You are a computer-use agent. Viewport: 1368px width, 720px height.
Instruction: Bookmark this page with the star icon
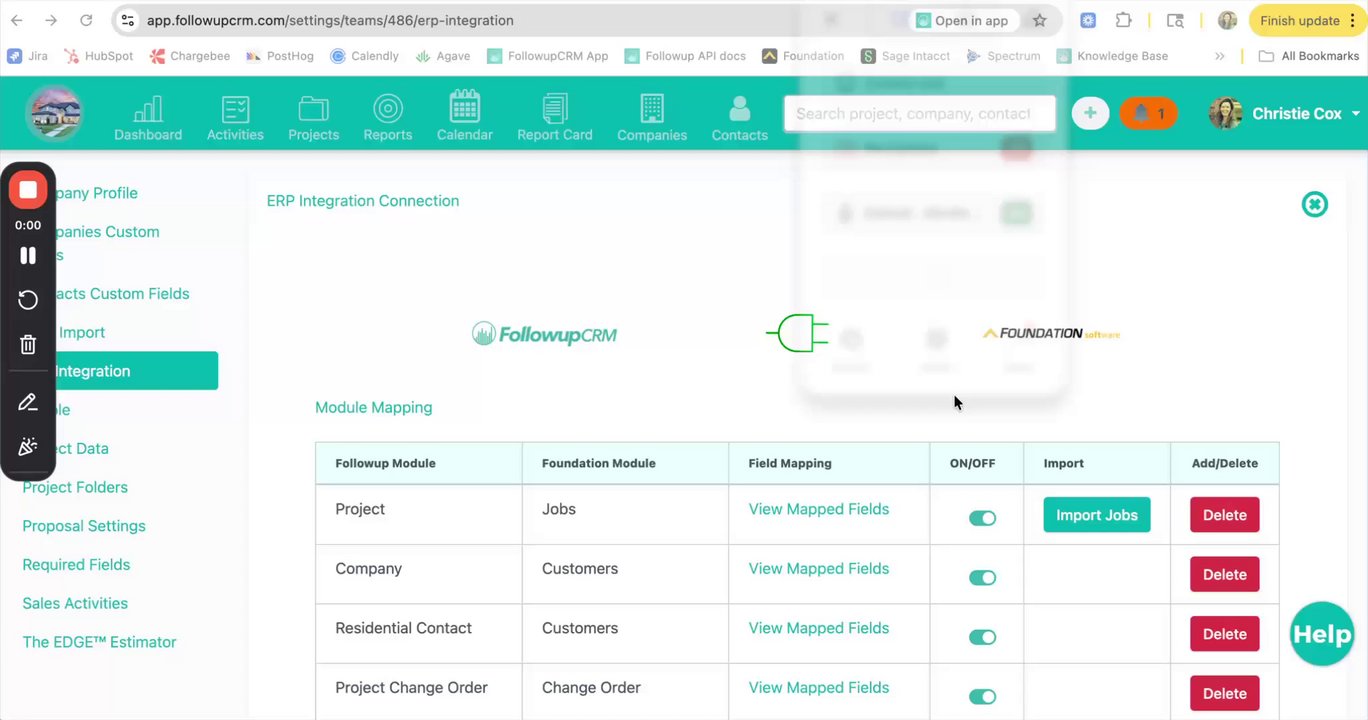coord(1040,20)
